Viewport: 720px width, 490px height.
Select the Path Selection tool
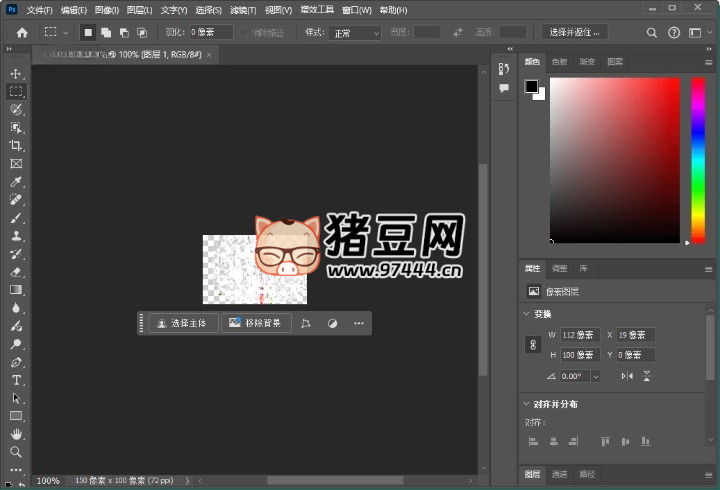click(x=16, y=398)
